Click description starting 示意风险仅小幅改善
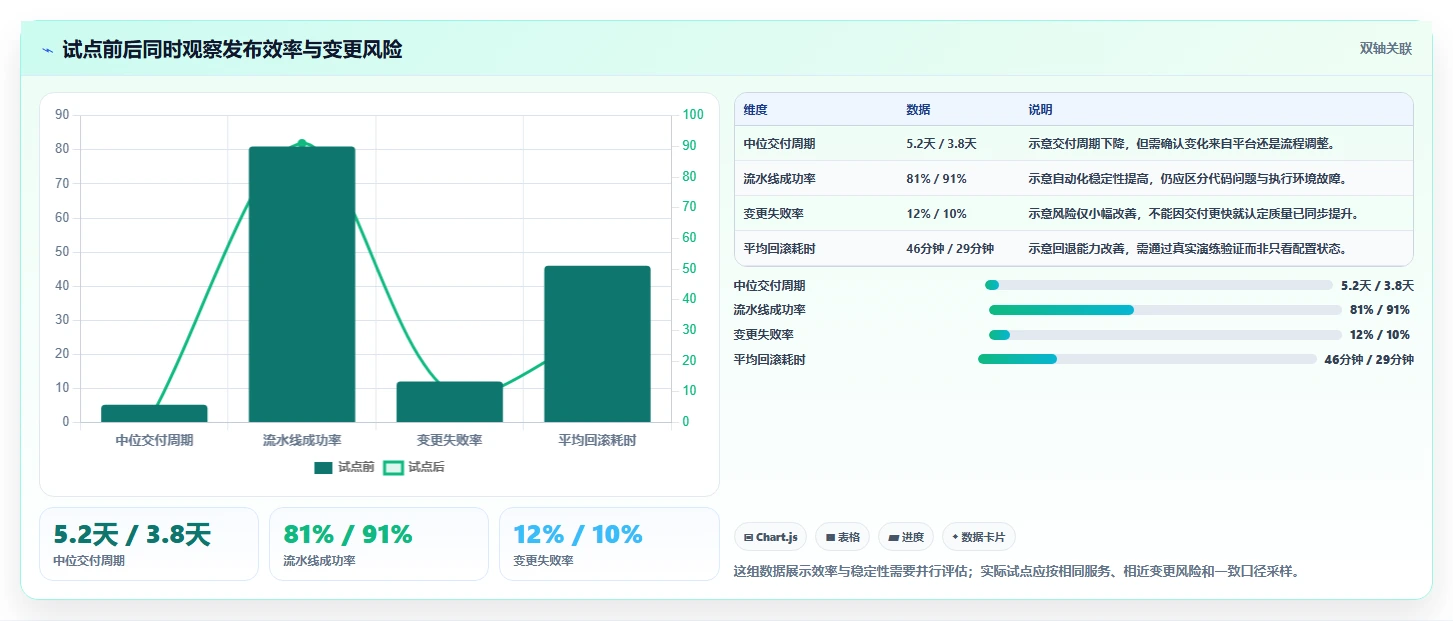Image resolution: width=1453 pixels, height=621 pixels. [1193, 214]
